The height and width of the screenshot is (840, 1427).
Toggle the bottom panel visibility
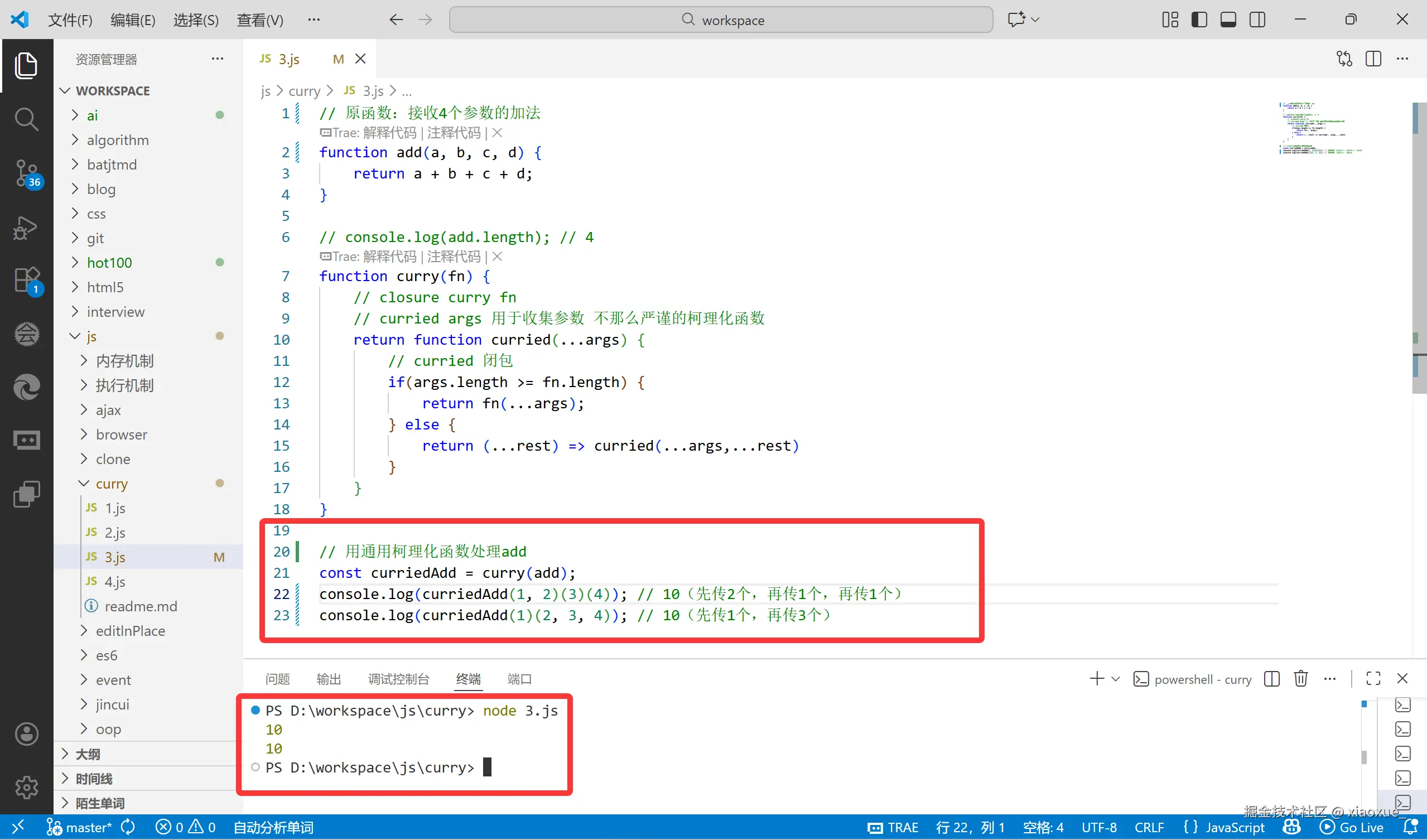pos(1228,20)
